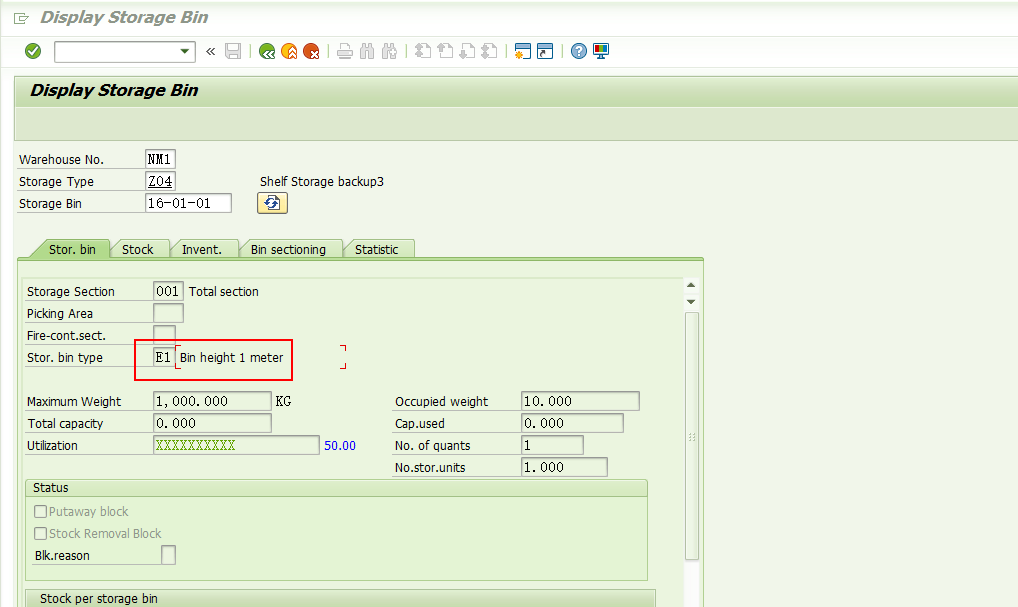Viewport: 1018px width, 607px height.
Task: Click the red Cancel icon
Action: pos(310,51)
